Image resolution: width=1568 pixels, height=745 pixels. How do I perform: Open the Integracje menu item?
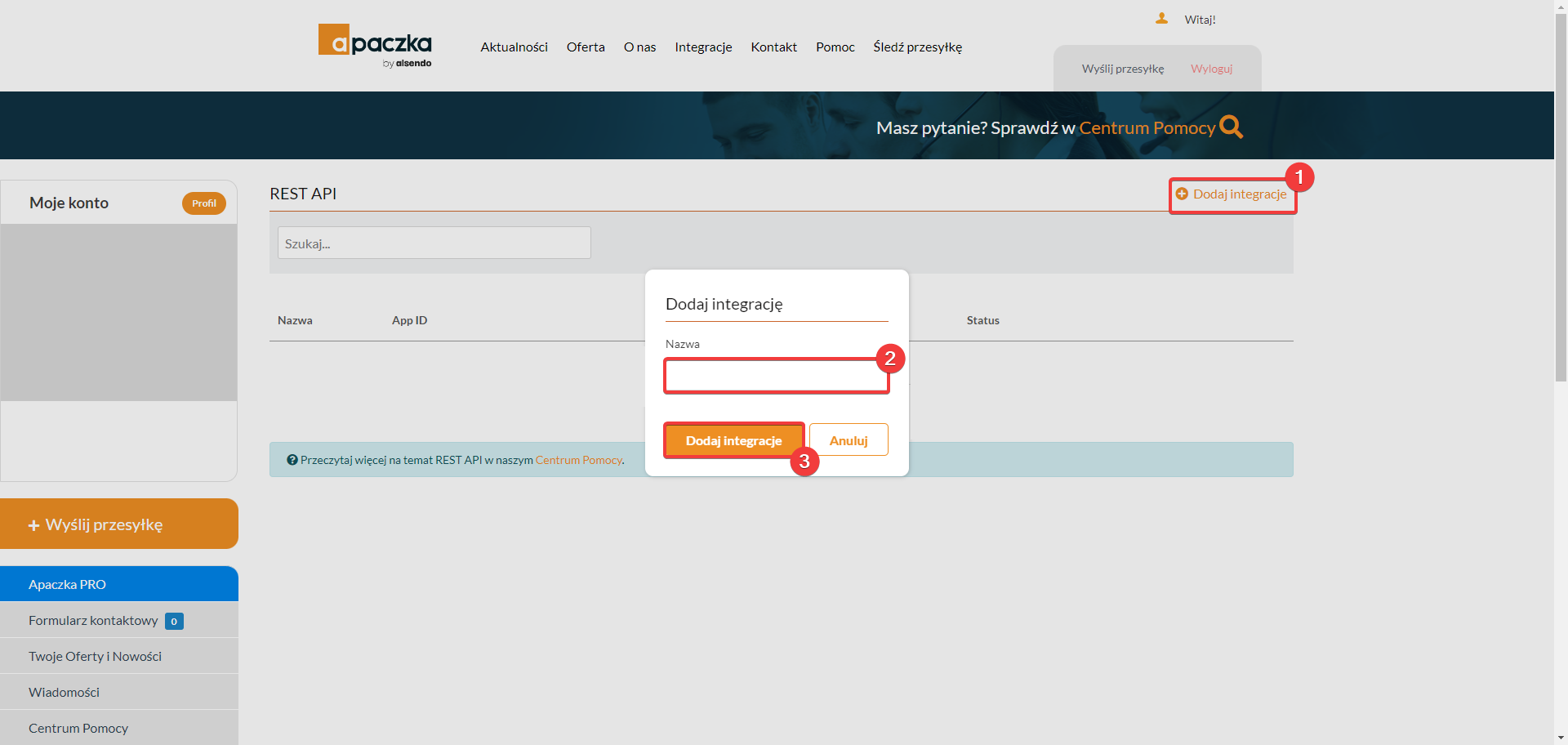tap(702, 47)
